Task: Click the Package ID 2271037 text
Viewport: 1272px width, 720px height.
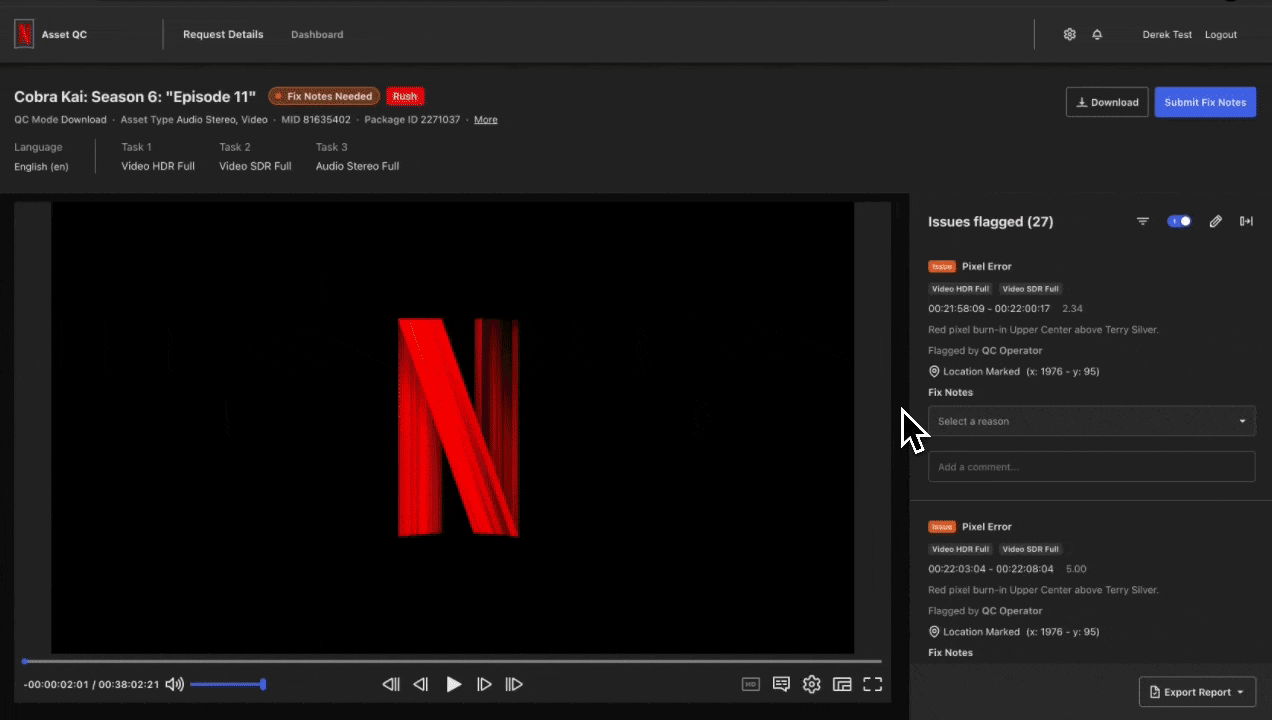Action: pyautogui.click(x=412, y=120)
